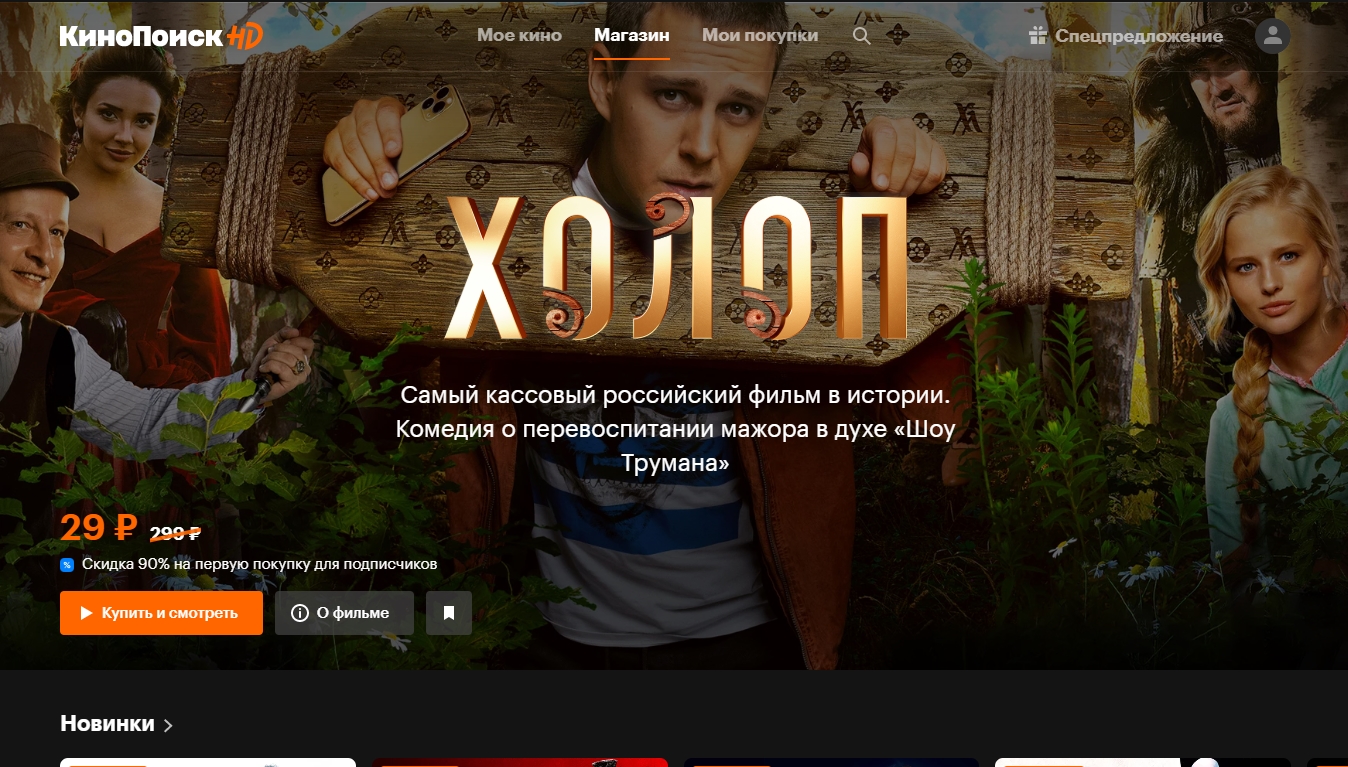Screen dimensions: 1348x767
Task: Open the Мои покупки tab
Action: (x=760, y=36)
